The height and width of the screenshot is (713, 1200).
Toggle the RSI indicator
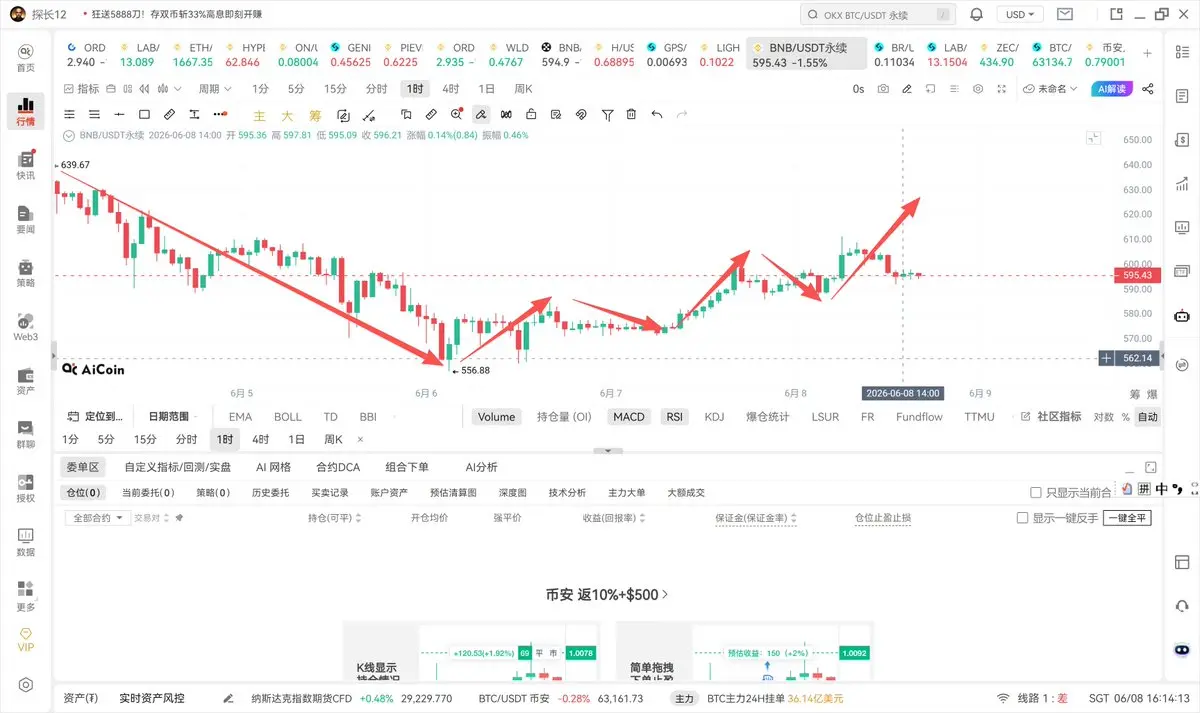[x=675, y=417]
